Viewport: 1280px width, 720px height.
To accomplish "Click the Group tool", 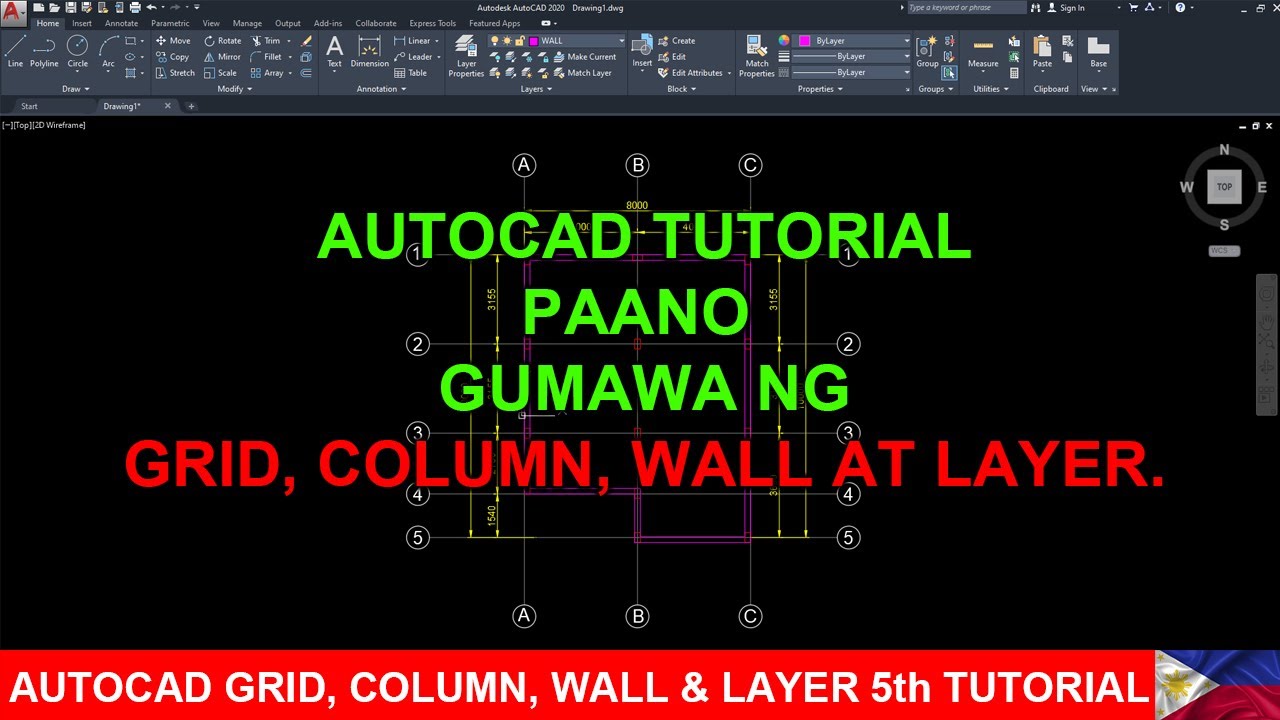I will pyautogui.click(x=928, y=52).
